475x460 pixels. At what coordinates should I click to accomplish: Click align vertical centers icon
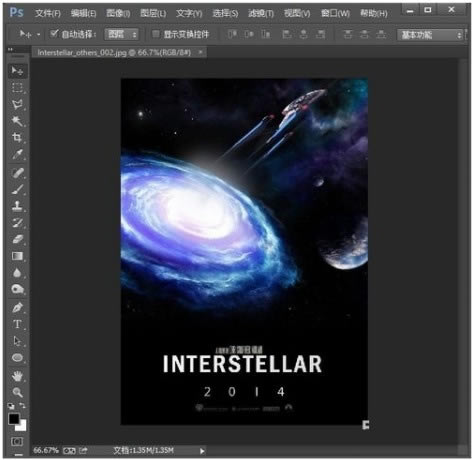coord(249,34)
